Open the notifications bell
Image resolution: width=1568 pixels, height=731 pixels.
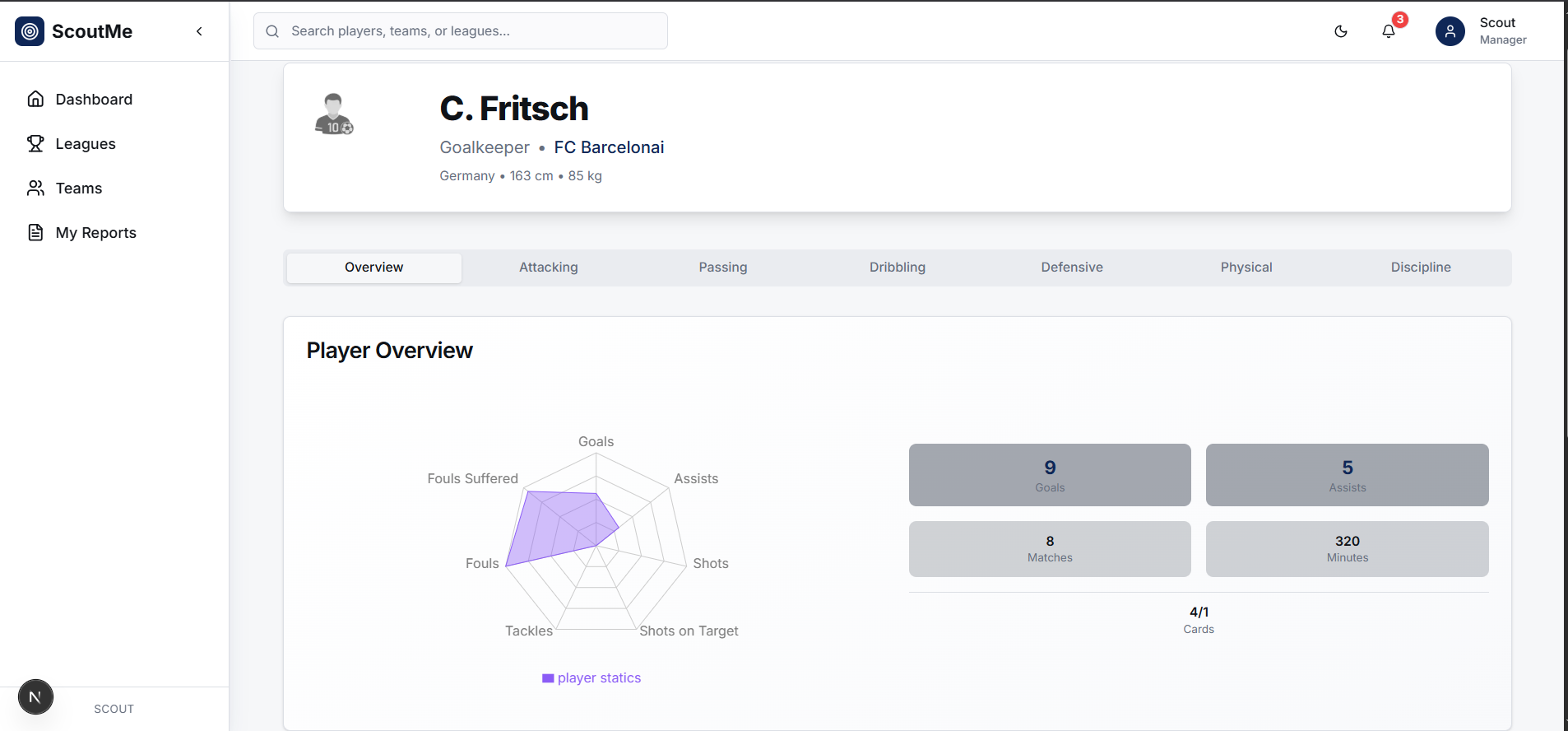click(x=1389, y=31)
